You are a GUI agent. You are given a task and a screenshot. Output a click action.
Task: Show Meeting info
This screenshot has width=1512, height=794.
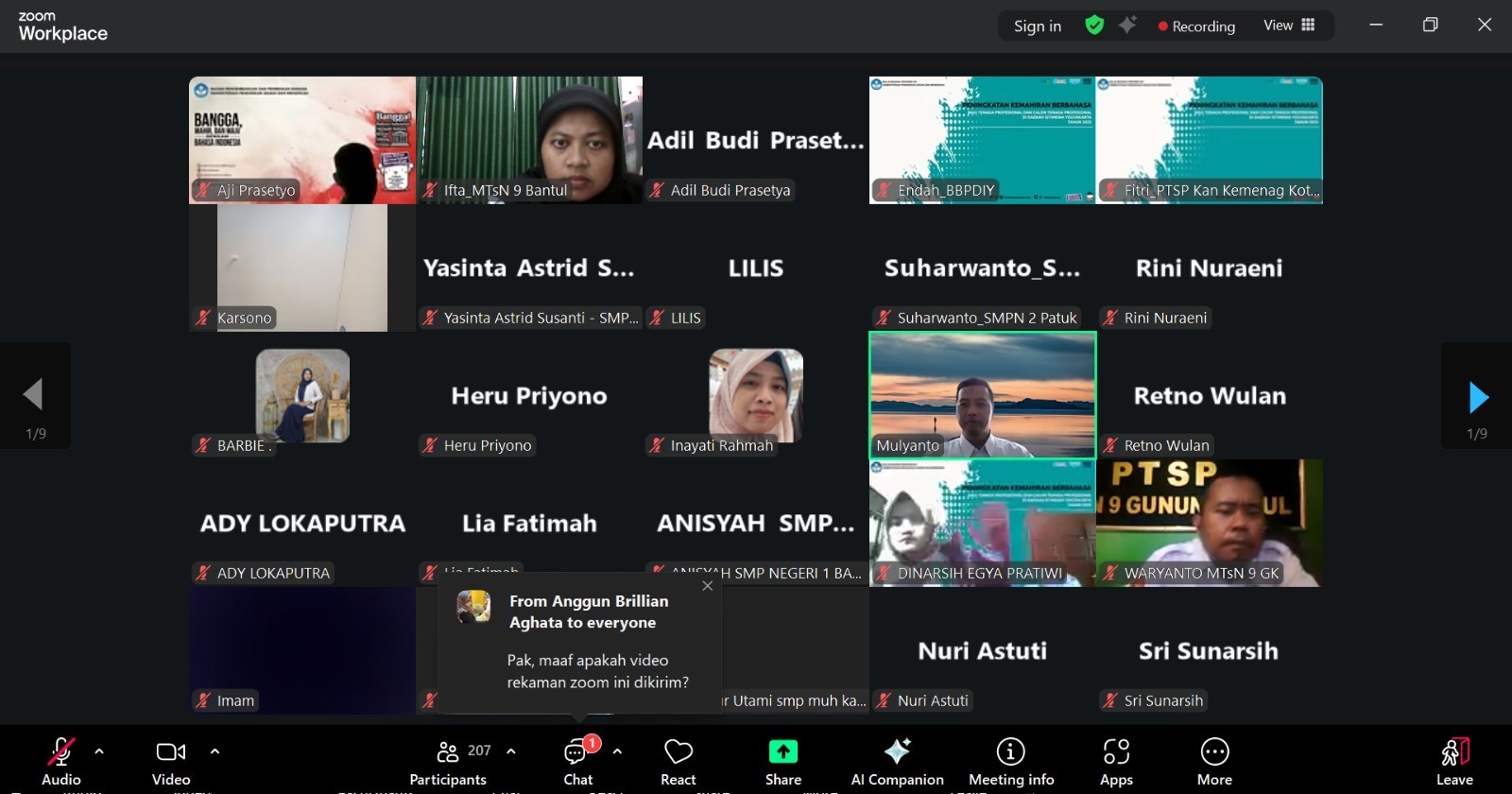(1011, 761)
